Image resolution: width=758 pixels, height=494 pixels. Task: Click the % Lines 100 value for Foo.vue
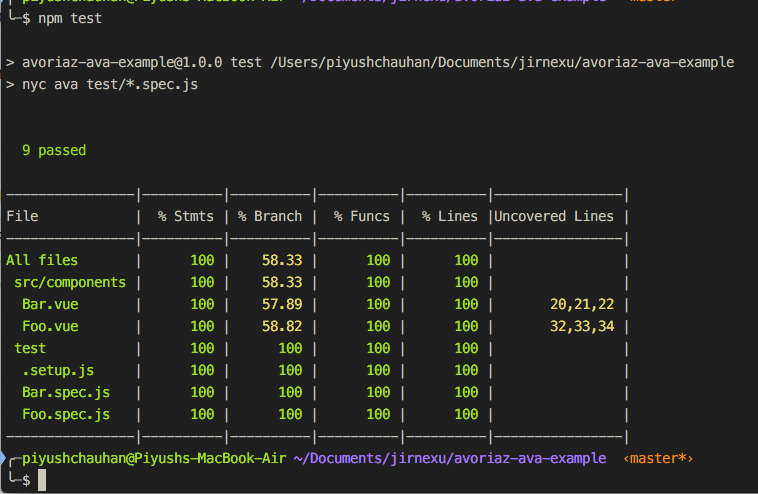click(466, 326)
